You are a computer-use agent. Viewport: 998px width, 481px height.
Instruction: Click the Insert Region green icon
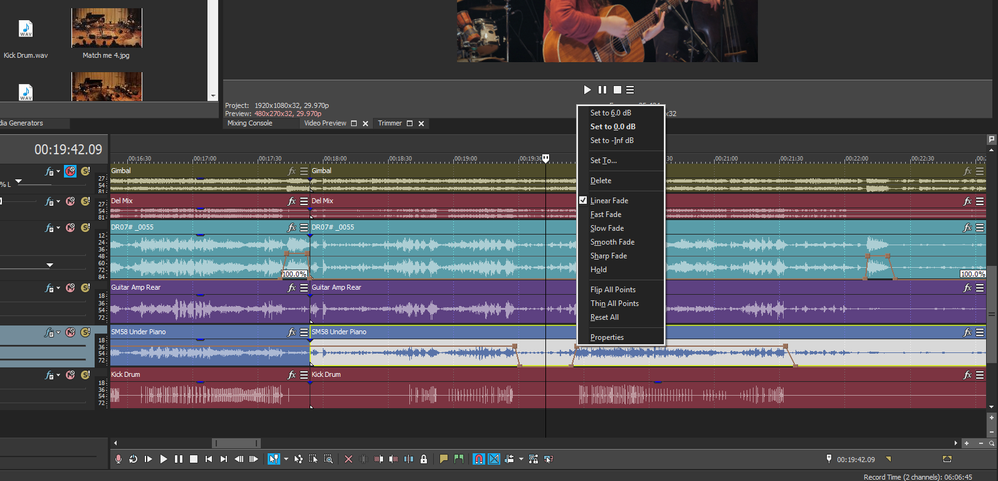point(458,459)
